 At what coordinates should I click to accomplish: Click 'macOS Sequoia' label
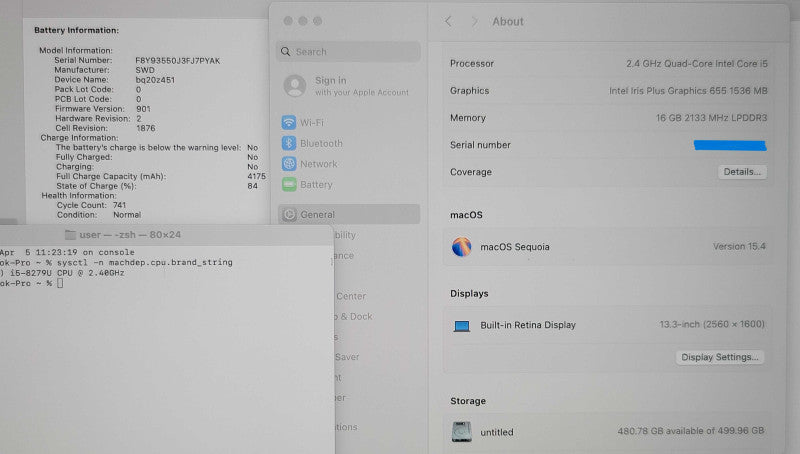(515, 247)
